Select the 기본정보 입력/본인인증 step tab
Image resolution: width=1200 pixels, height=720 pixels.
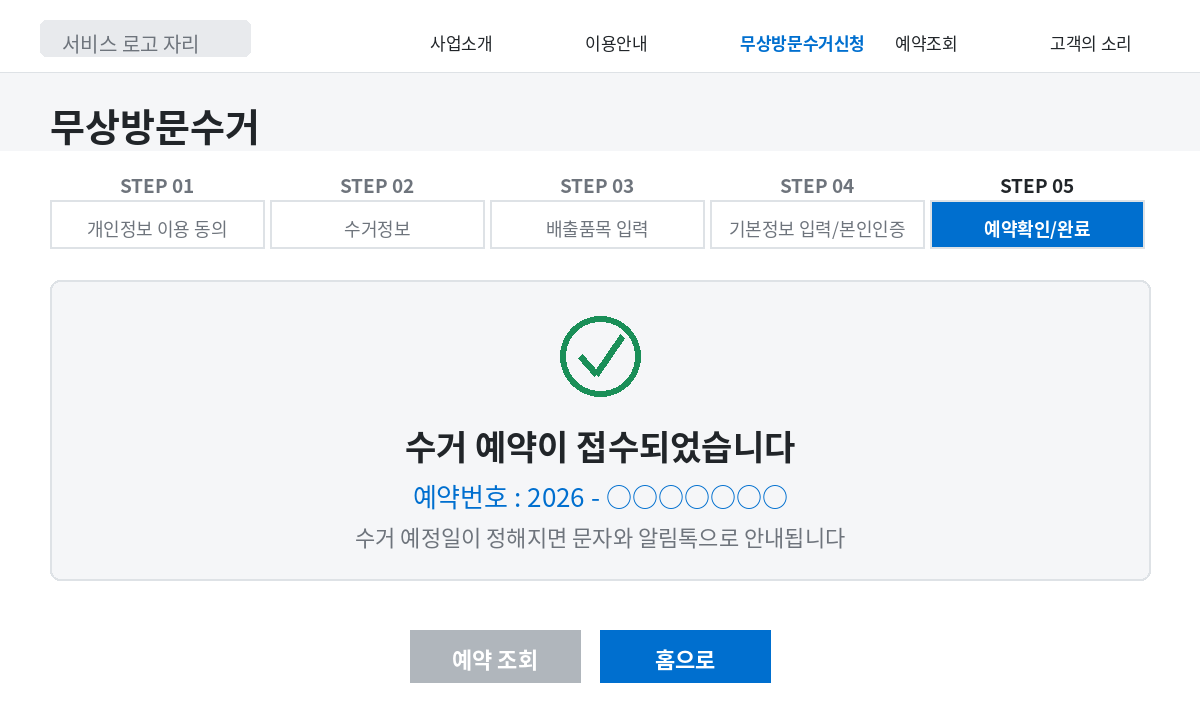(x=817, y=225)
